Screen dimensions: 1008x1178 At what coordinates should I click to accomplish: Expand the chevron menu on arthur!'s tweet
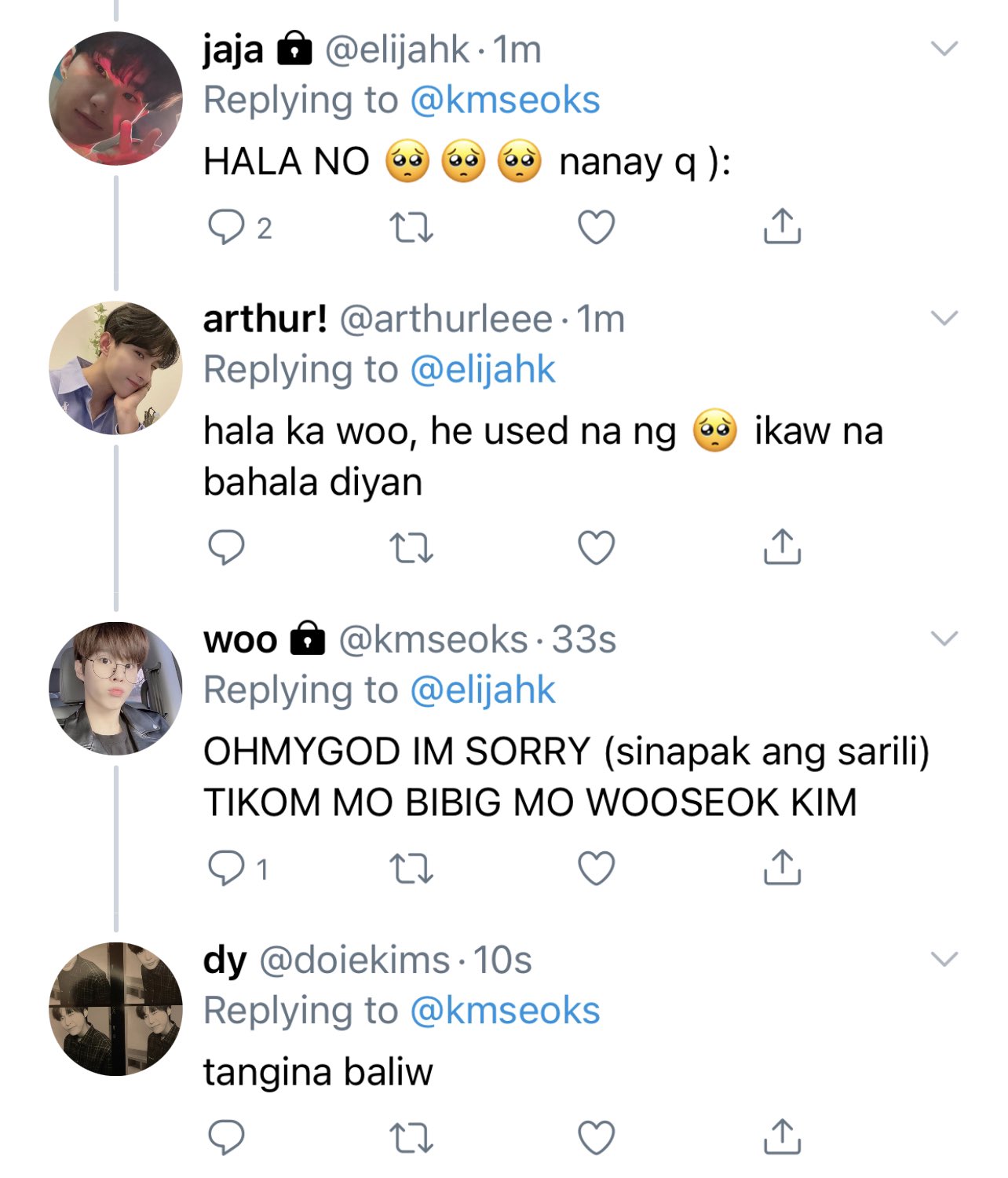[944, 318]
